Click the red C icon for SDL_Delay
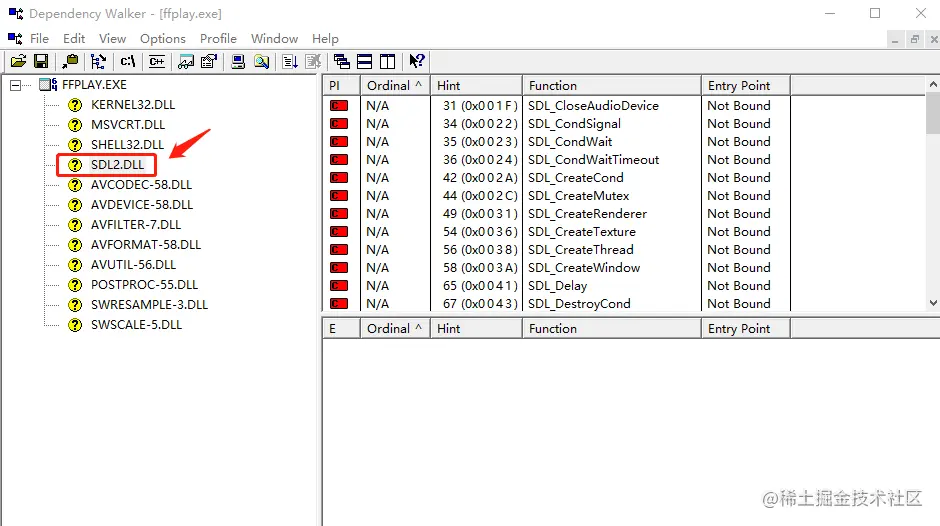 [339, 285]
